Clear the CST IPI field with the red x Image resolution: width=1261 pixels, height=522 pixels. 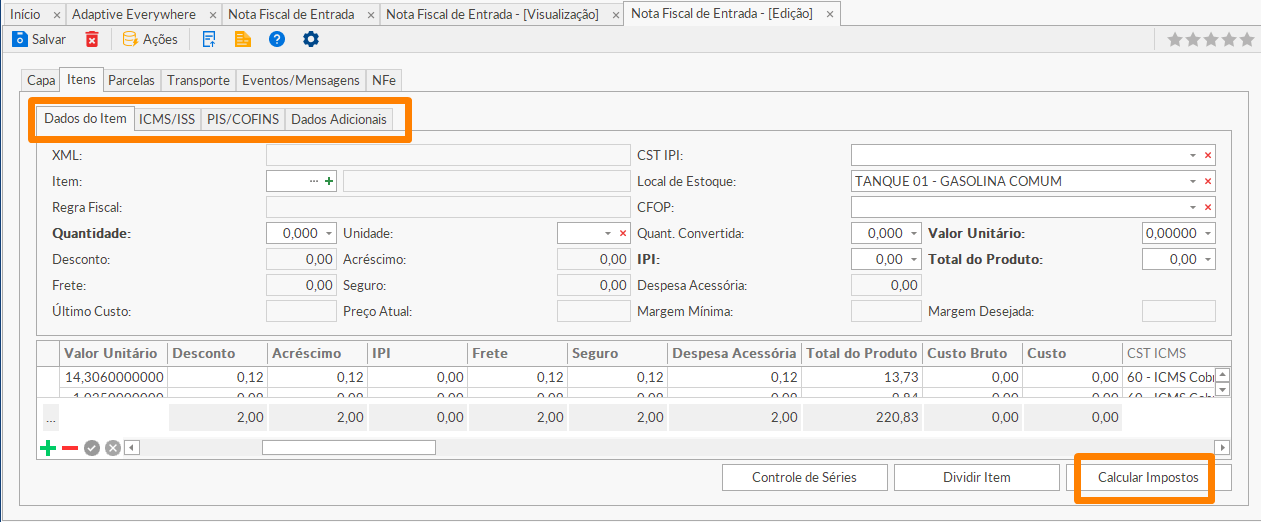(x=1208, y=156)
